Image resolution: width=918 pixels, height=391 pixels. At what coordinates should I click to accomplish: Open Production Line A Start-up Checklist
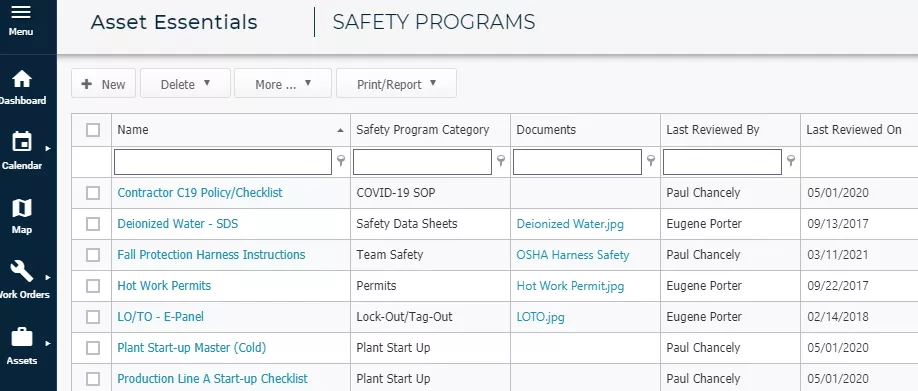click(213, 379)
